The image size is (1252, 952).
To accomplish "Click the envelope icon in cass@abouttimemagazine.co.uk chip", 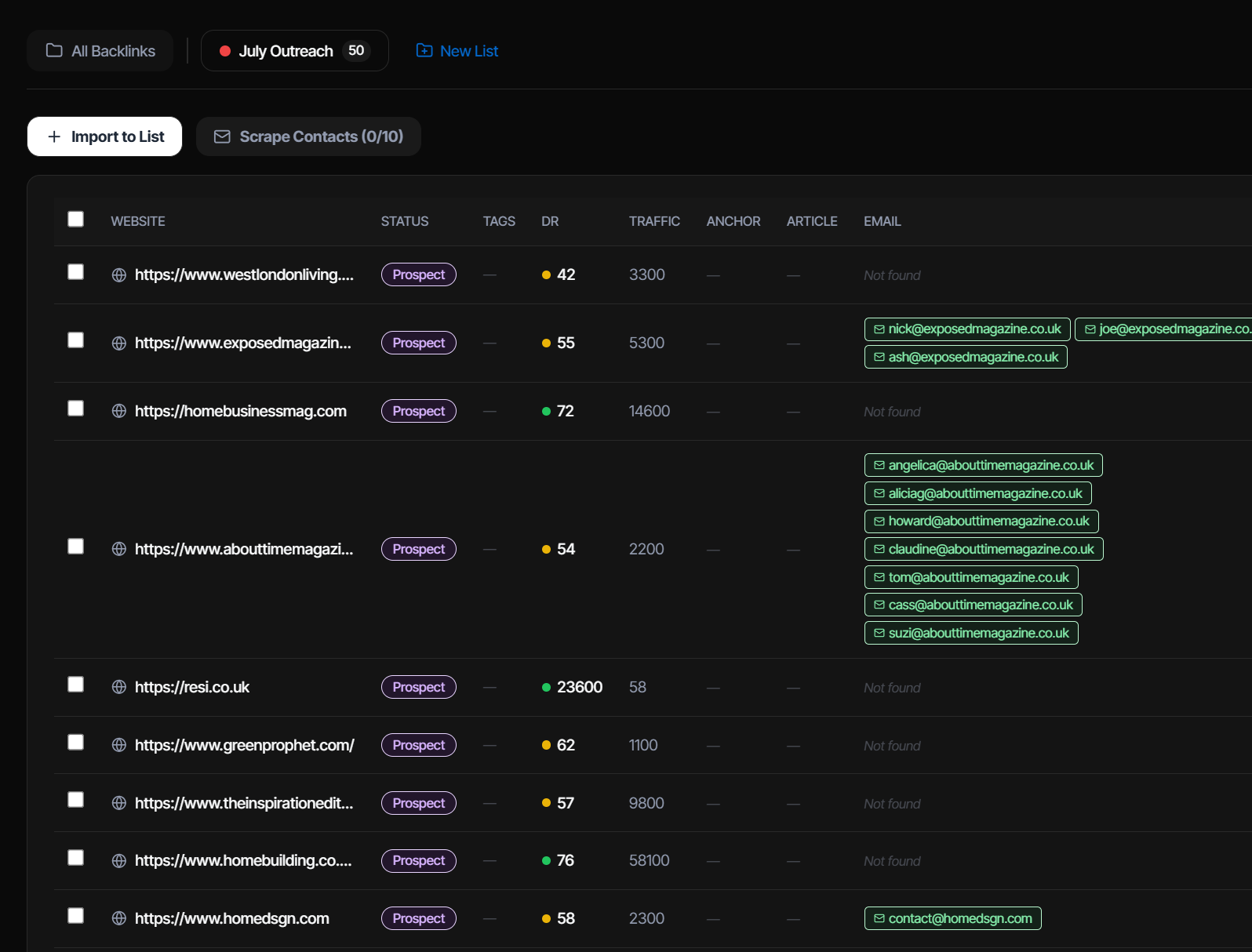I will [879, 605].
